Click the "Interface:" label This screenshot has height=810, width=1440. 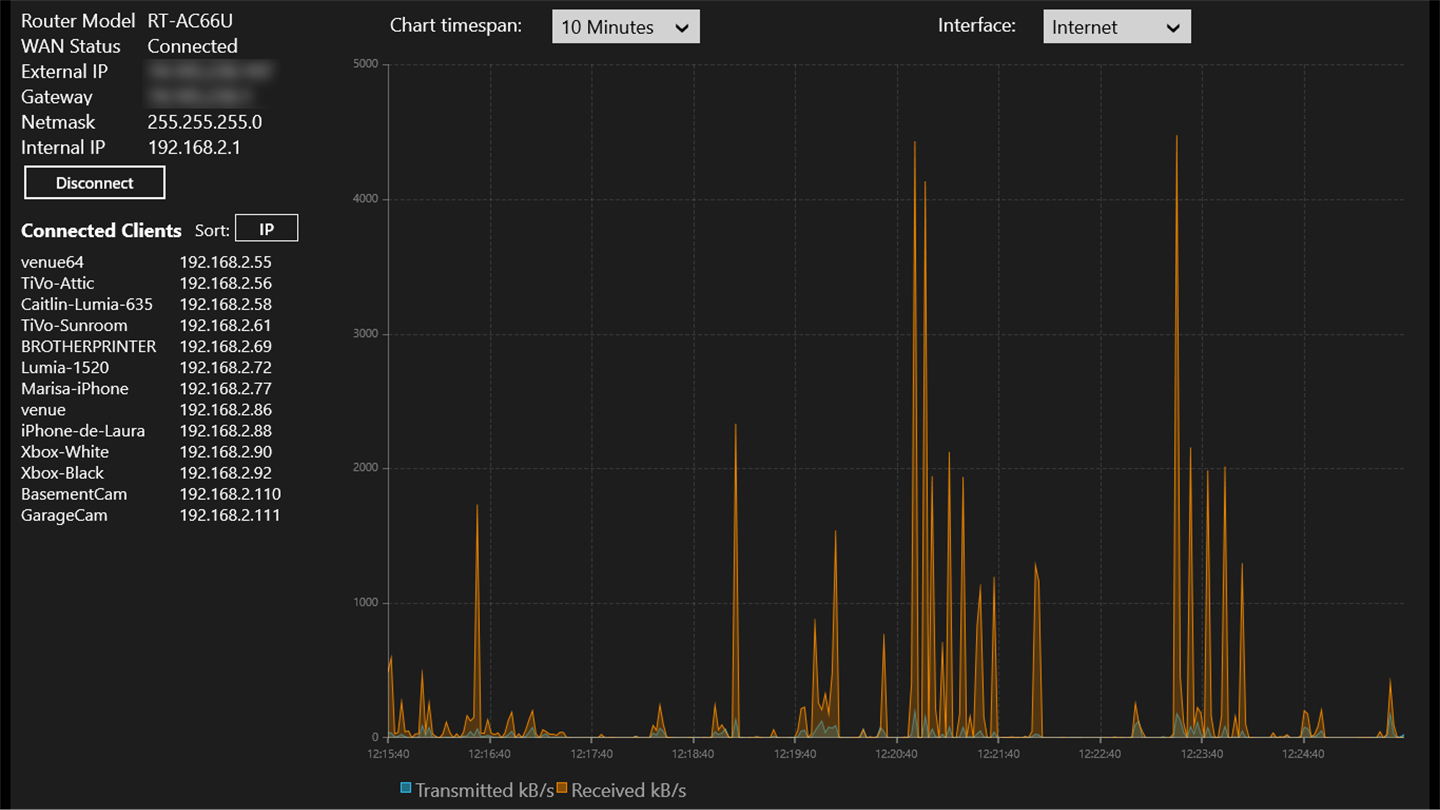tap(977, 26)
